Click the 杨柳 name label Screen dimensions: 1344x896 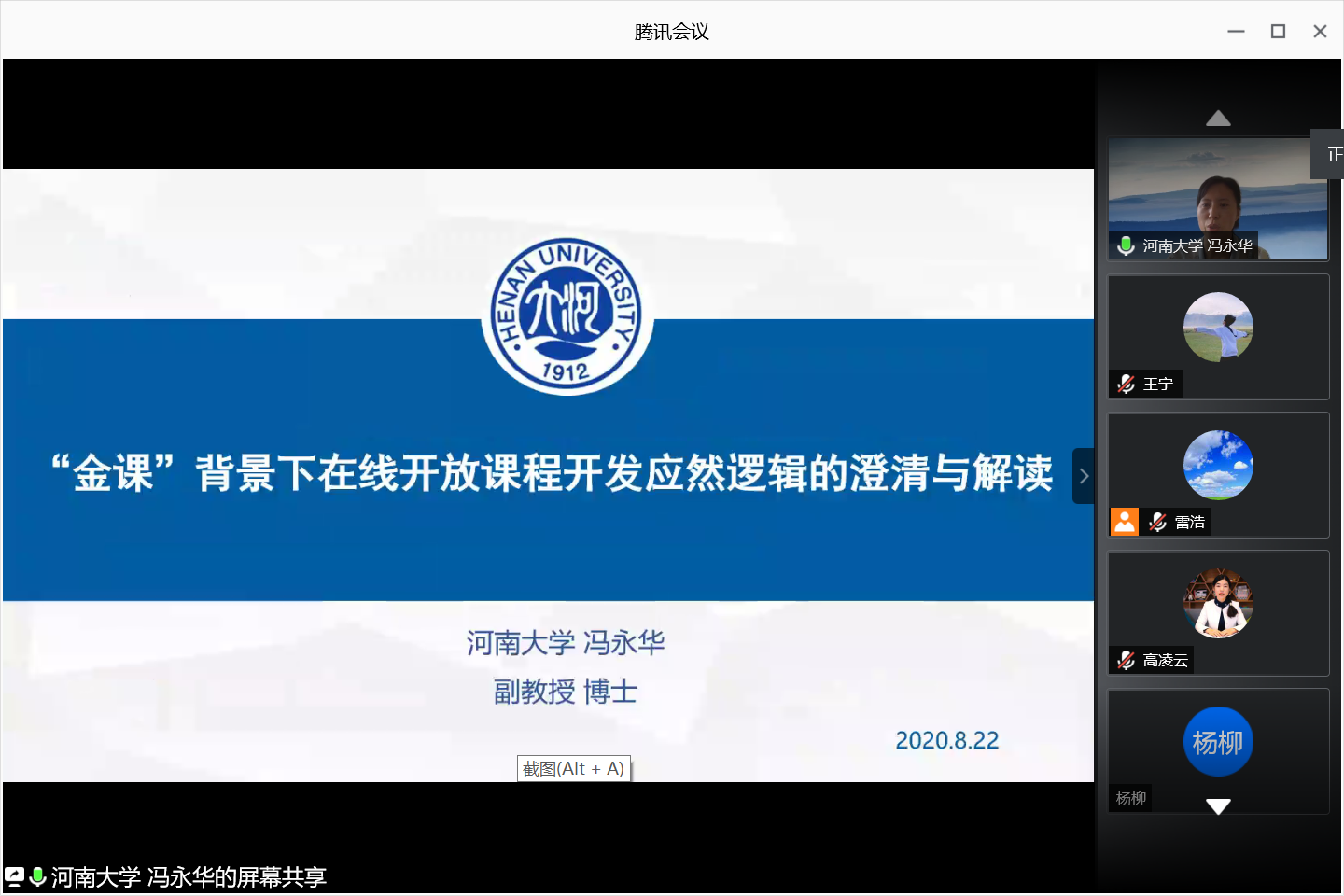[x=1130, y=798]
